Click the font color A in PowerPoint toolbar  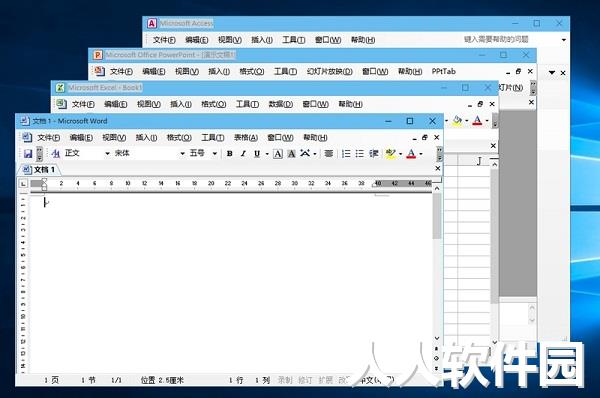[x=477, y=121]
